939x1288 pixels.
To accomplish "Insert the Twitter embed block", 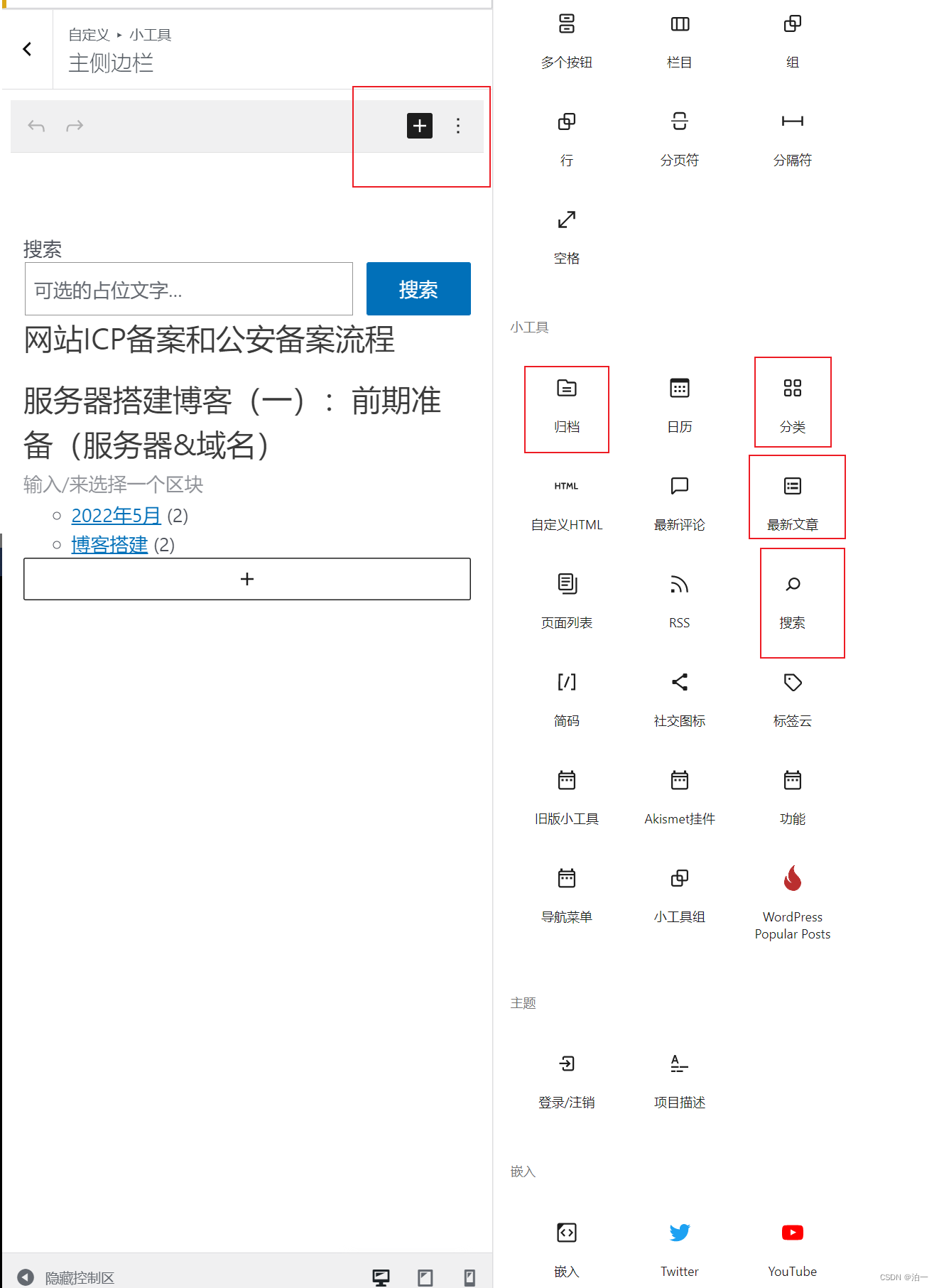I will [x=679, y=1250].
